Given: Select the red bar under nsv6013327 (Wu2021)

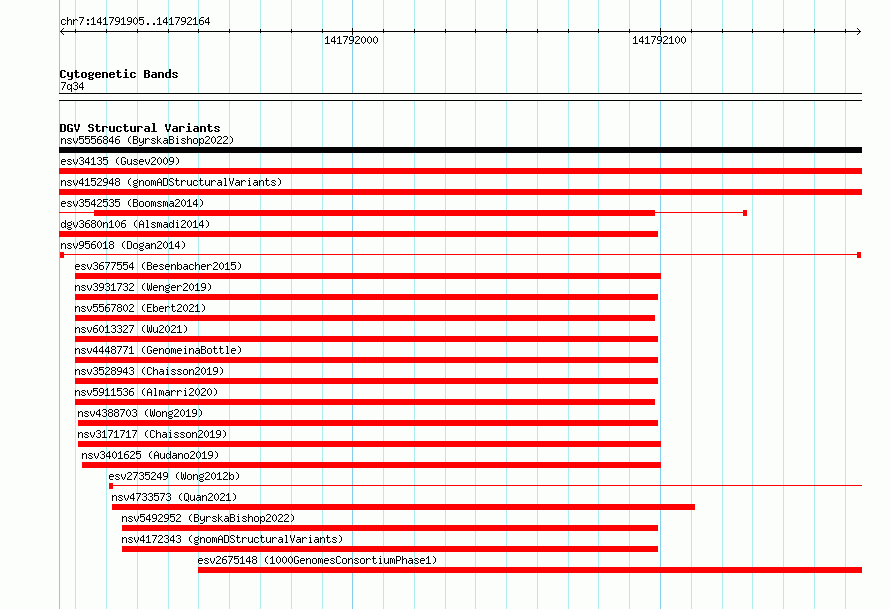Looking at the screenshot, I should tap(367, 339).
